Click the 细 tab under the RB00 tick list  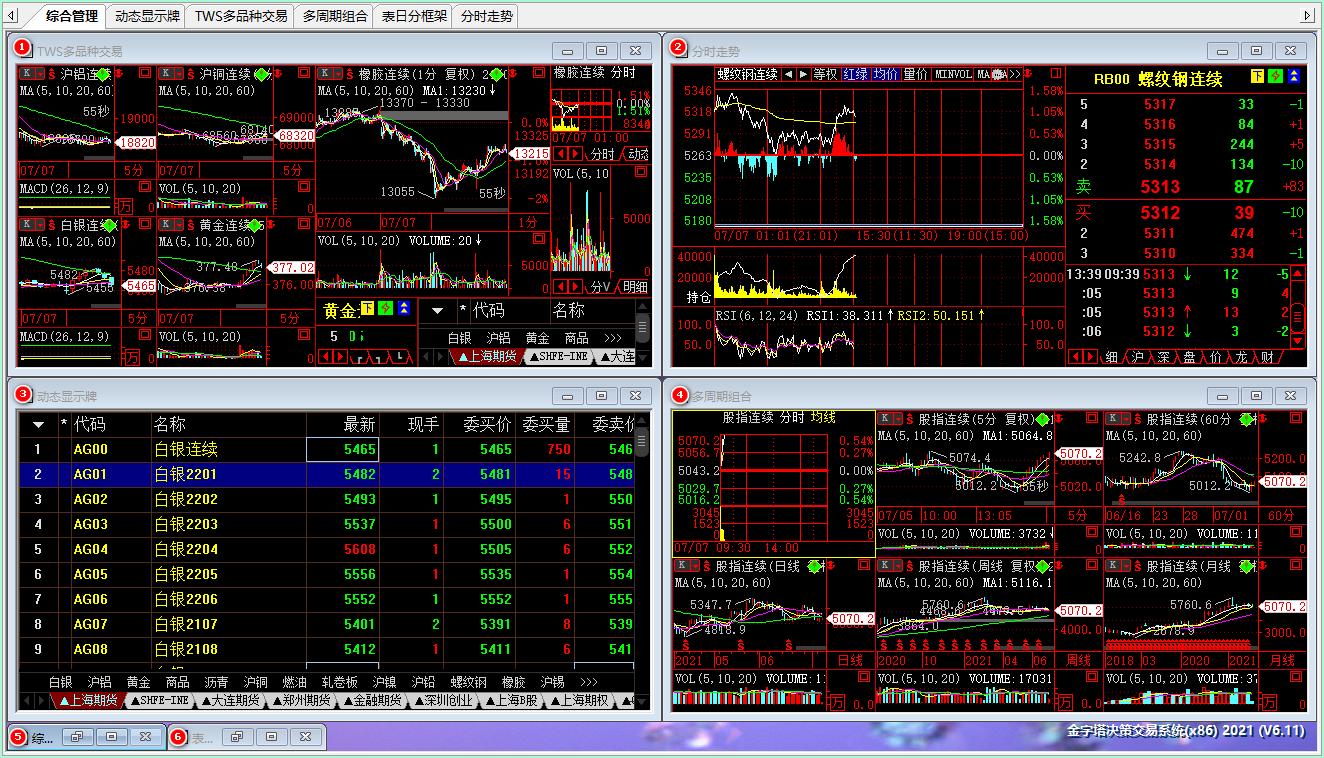(x=1110, y=357)
